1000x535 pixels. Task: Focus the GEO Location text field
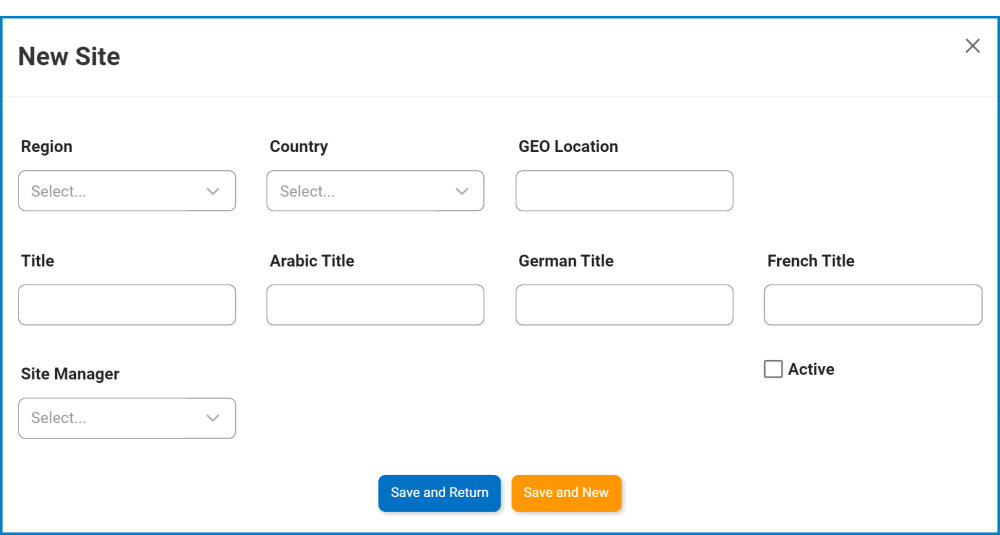[x=624, y=191]
